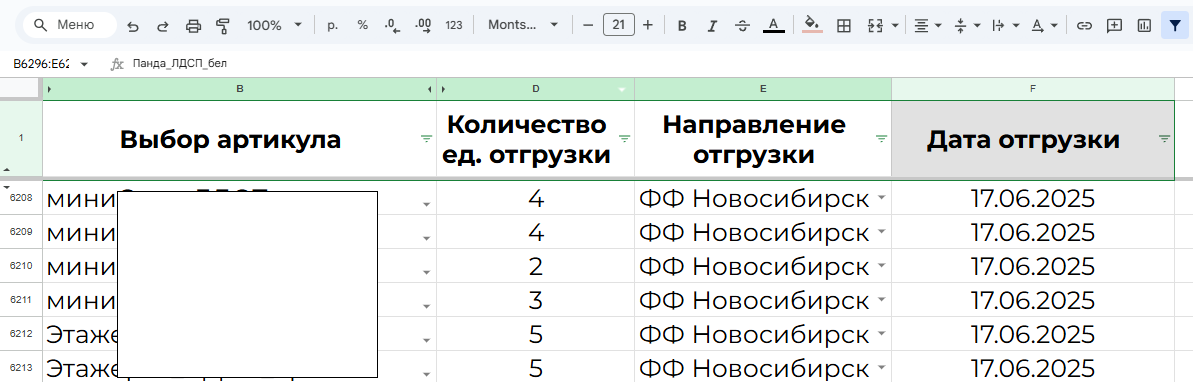Open Print via the printer icon

pyautogui.click(x=193, y=25)
